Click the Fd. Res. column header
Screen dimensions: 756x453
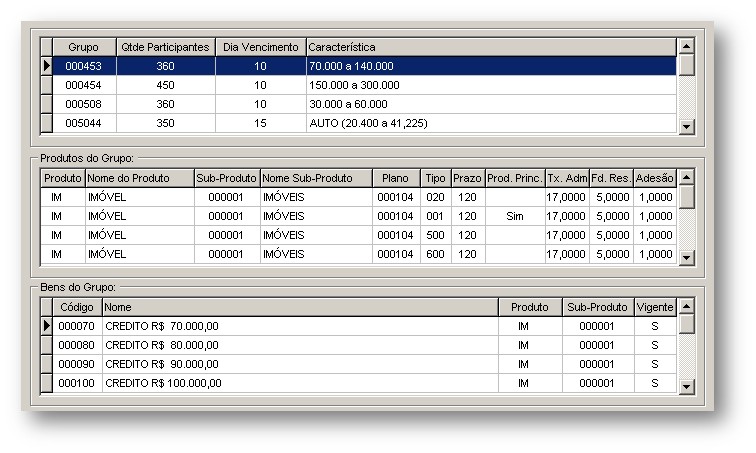pyautogui.click(x=611, y=178)
